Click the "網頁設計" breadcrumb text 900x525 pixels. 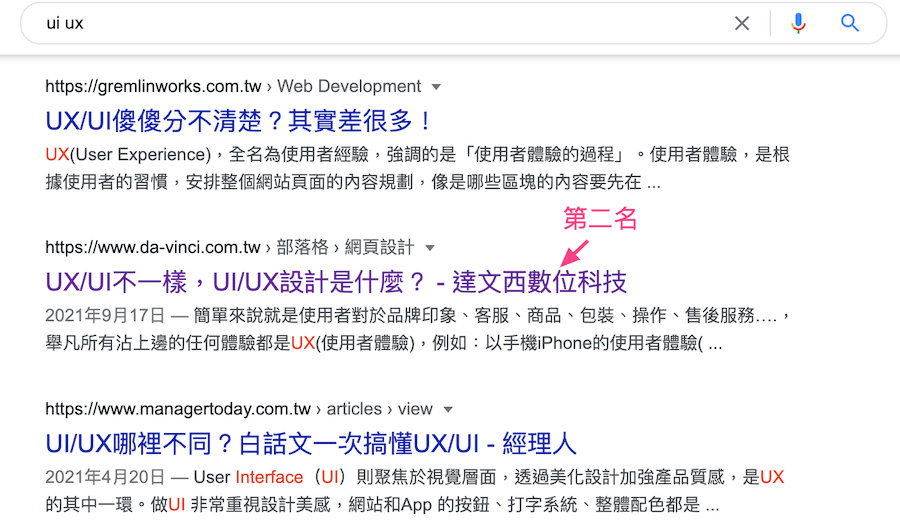tap(379, 248)
